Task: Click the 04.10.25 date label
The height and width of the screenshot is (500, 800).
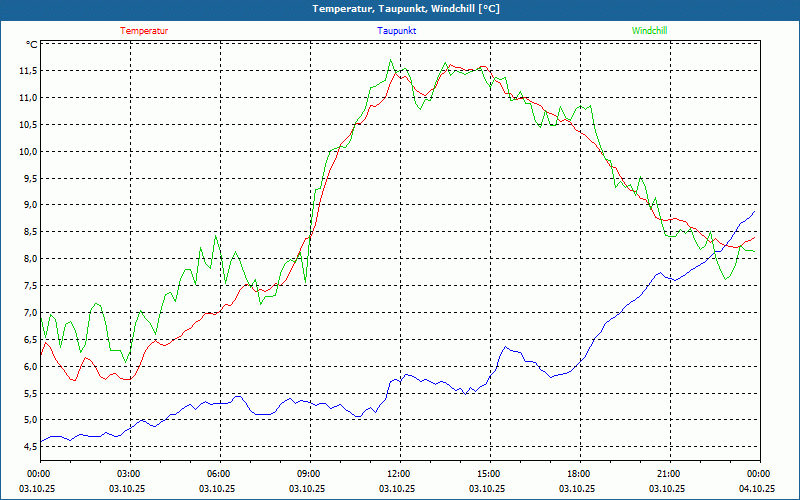Action: (757, 489)
